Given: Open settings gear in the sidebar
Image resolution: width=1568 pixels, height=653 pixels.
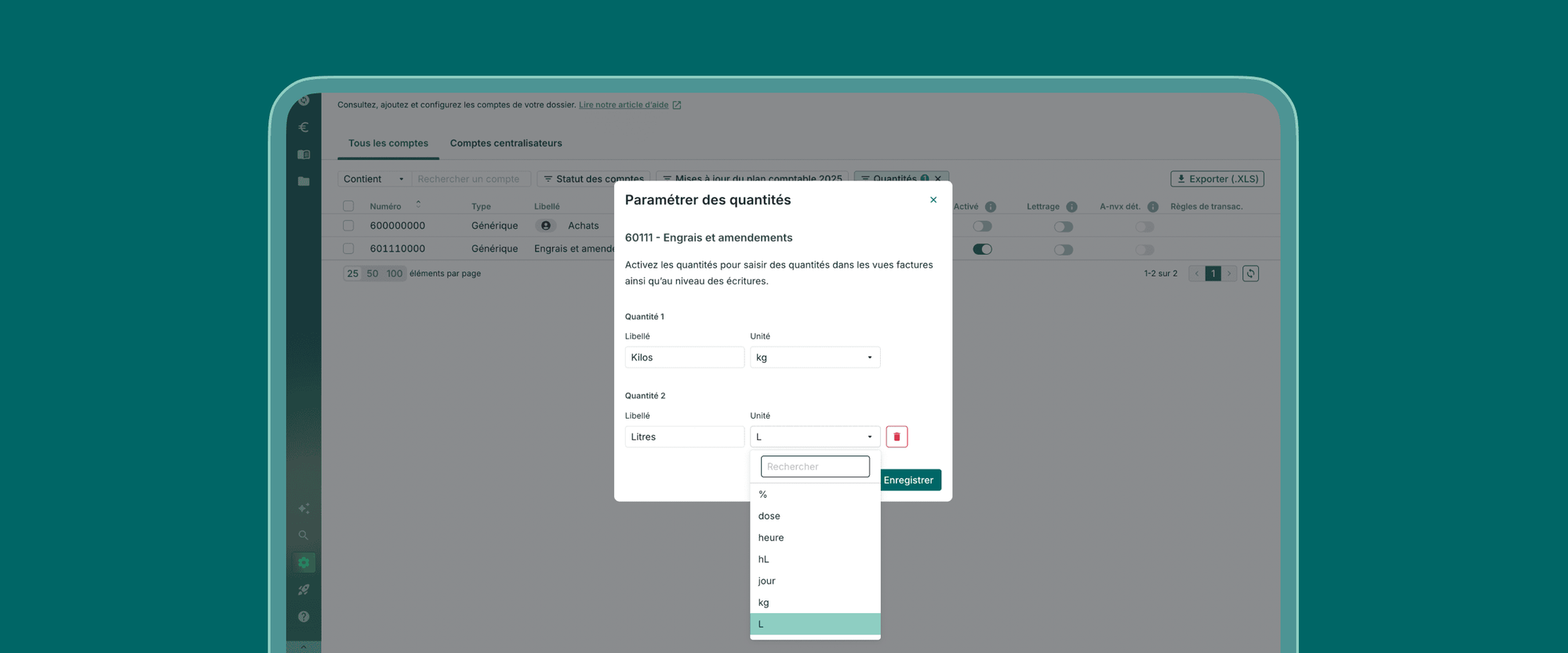Looking at the screenshot, I should pyautogui.click(x=304, y=563).
